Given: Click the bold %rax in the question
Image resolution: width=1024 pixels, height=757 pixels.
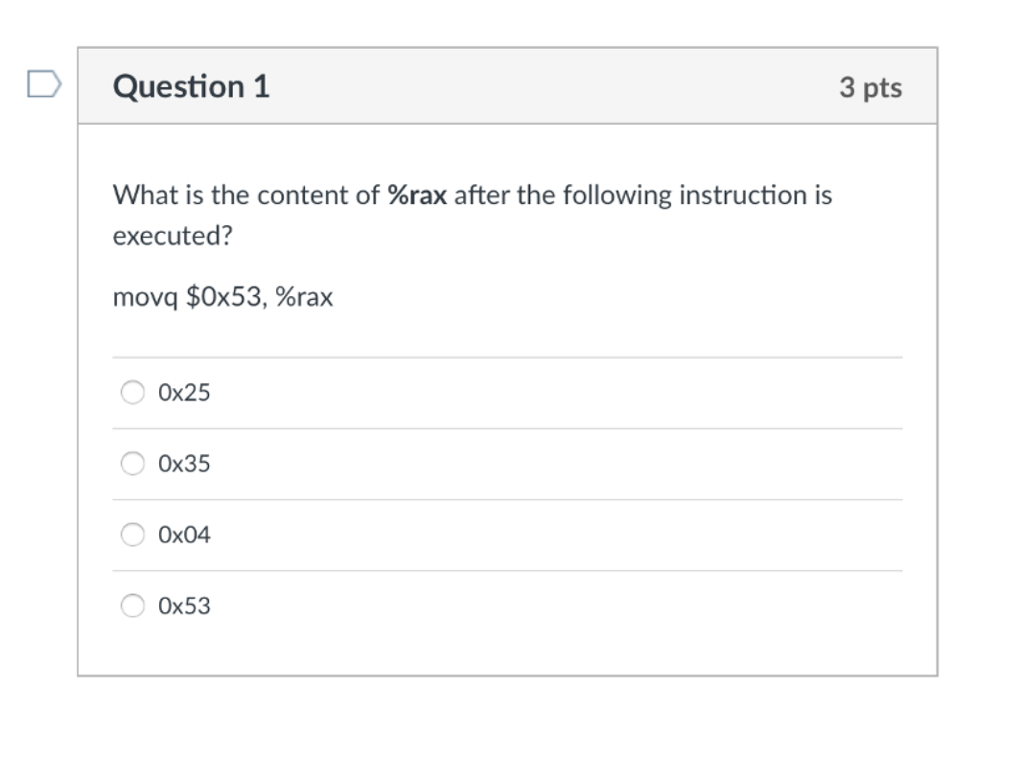Looking at the screenshot, I should pyautogui.click(x=416, y=195).
